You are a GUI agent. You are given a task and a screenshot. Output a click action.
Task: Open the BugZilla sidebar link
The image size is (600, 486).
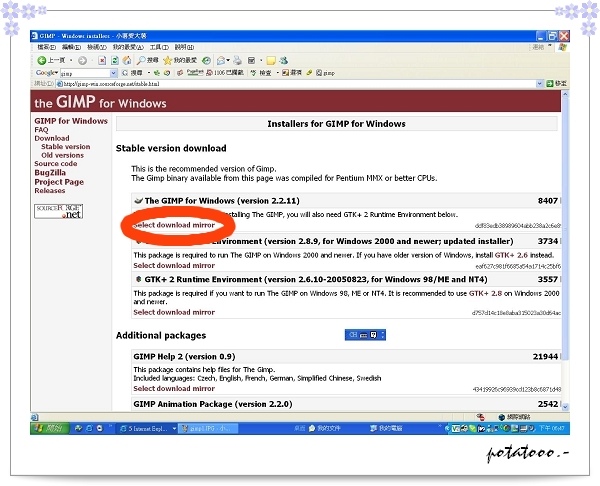click(x=50, y=173)
